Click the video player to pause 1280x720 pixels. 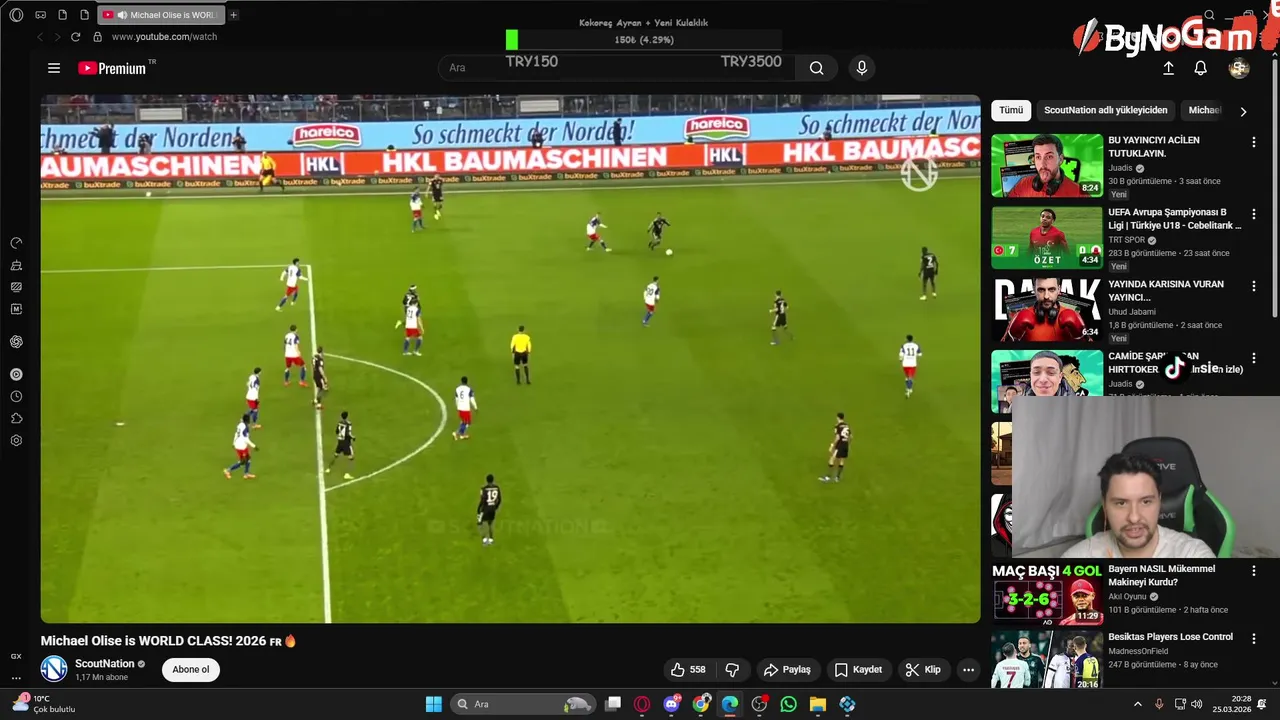510,360
